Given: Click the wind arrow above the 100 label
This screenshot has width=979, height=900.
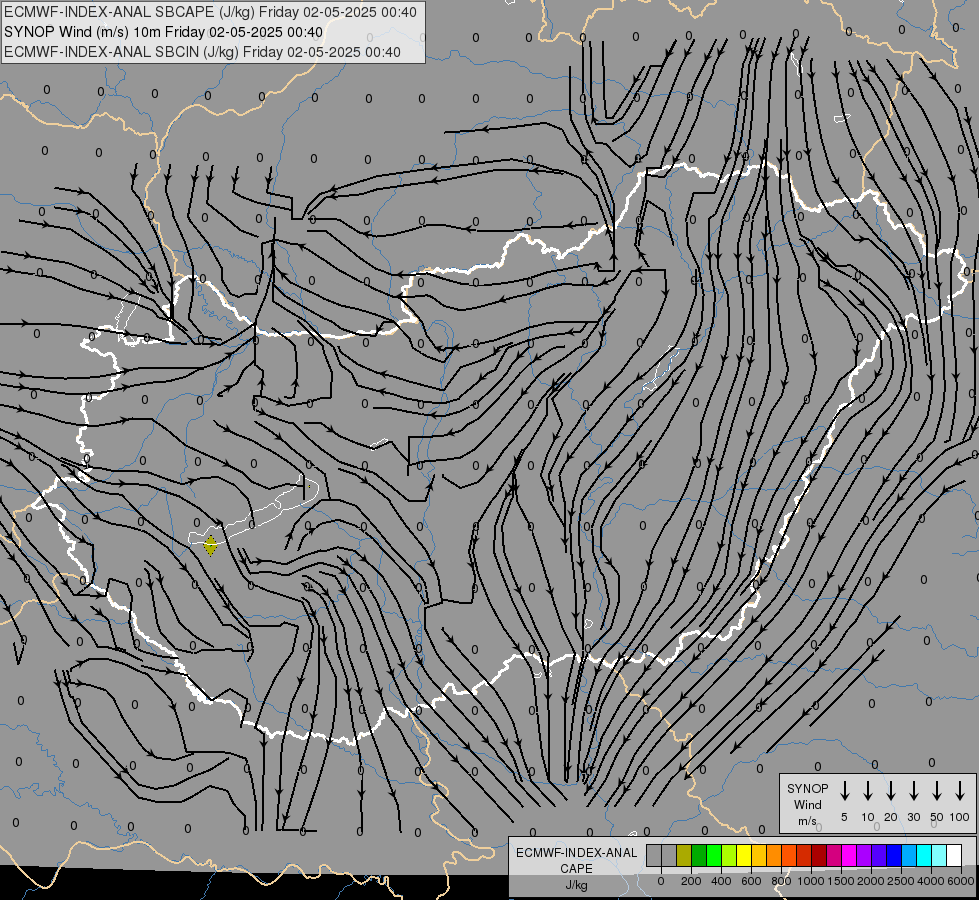Looking at the screenshot, I should [x=960, y=791].
